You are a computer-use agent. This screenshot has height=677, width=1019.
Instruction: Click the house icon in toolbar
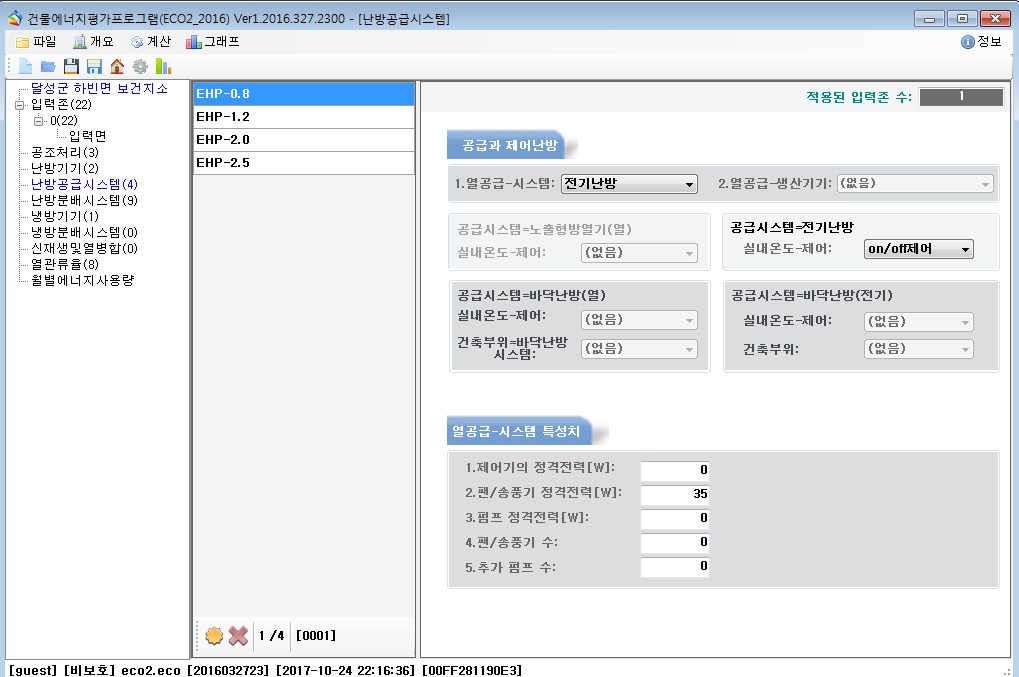tap(117, 66)
